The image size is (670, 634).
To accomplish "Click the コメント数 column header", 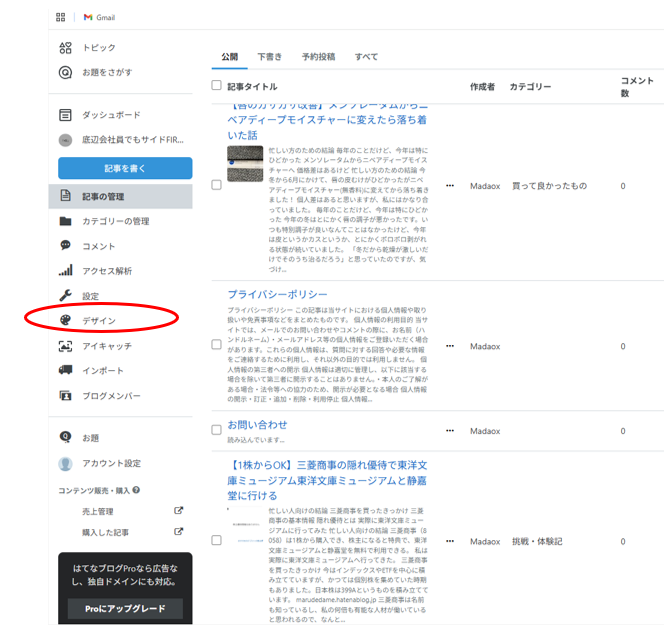I will 637,87.
